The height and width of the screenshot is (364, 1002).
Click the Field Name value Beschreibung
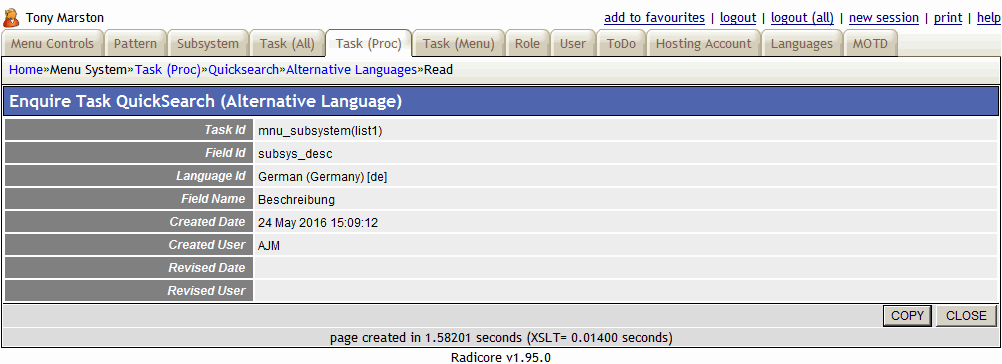[x=297, y=200]
